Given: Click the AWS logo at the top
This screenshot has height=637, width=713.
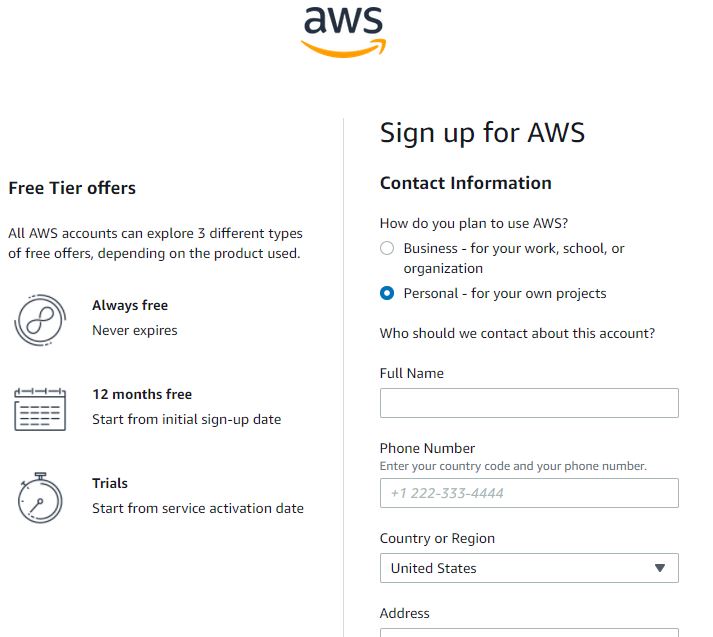Looking at the screenshot, I should (343, 31).
